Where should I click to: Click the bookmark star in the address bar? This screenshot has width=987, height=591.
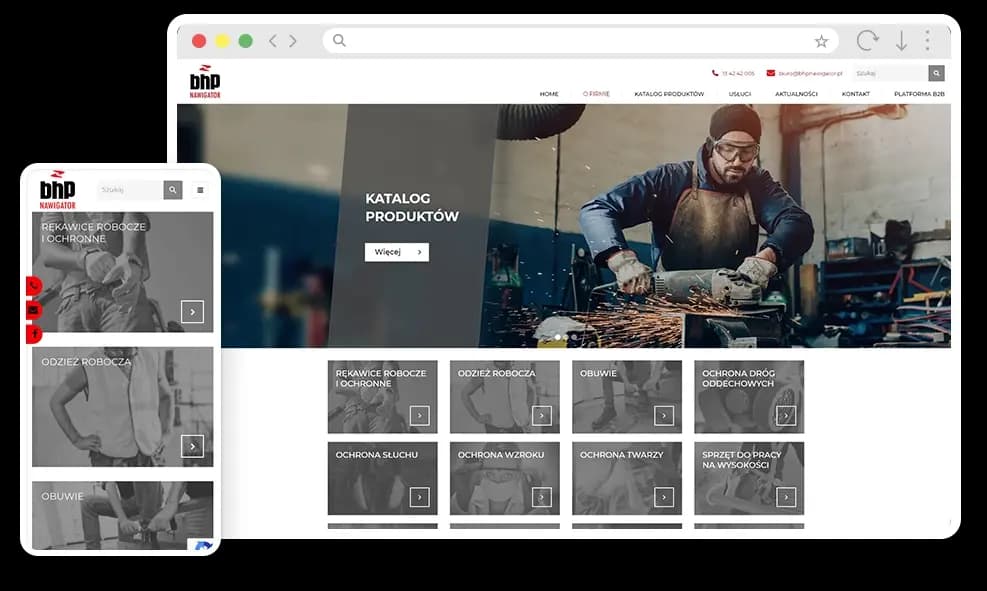[821, 41]
